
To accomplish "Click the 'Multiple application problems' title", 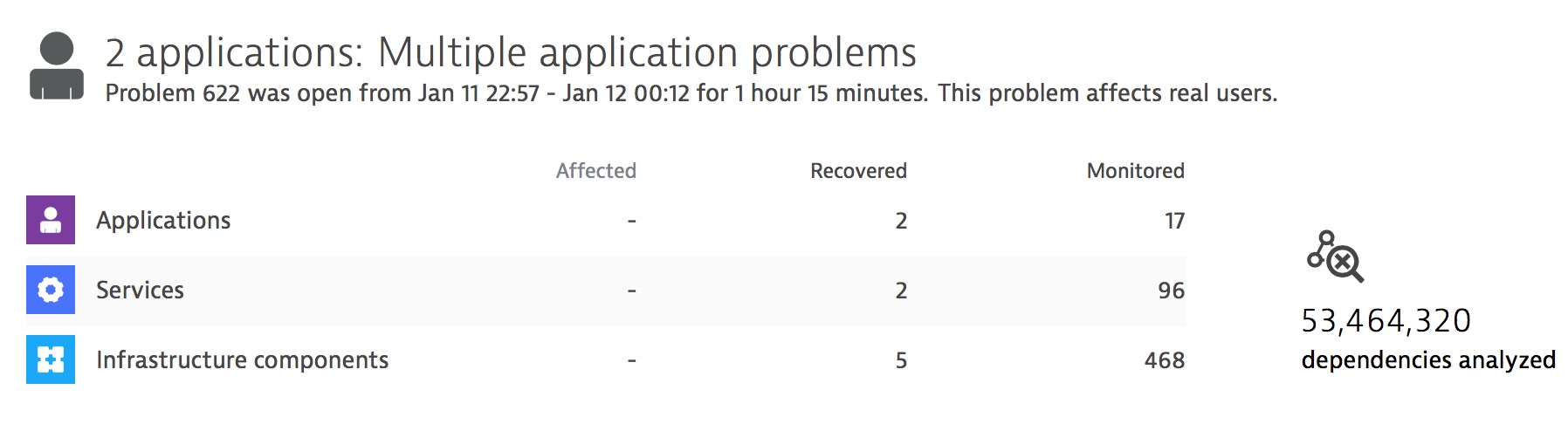I will point(647,52).
